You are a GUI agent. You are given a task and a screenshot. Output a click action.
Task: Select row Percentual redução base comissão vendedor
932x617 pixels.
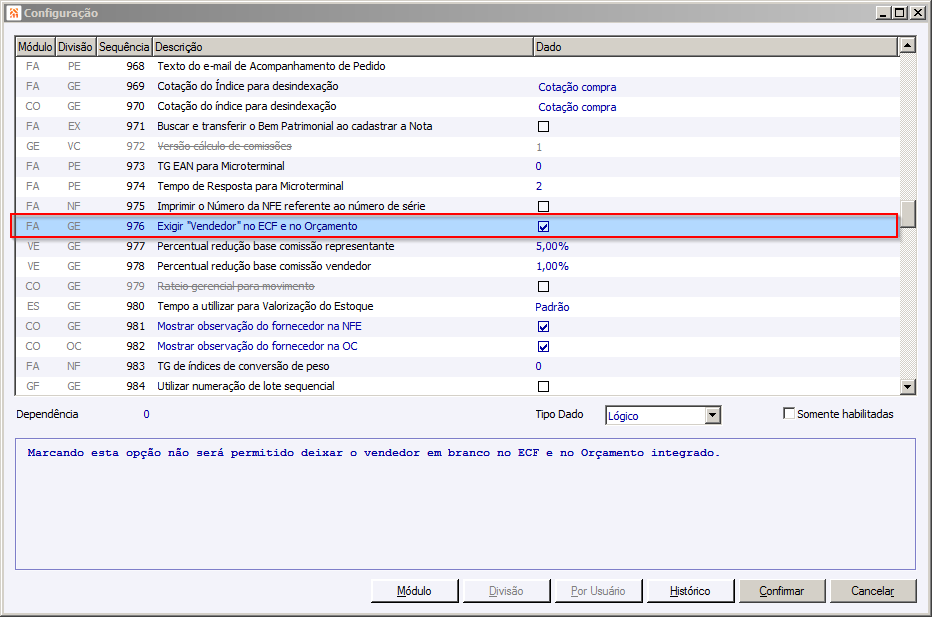coord(456,266)
